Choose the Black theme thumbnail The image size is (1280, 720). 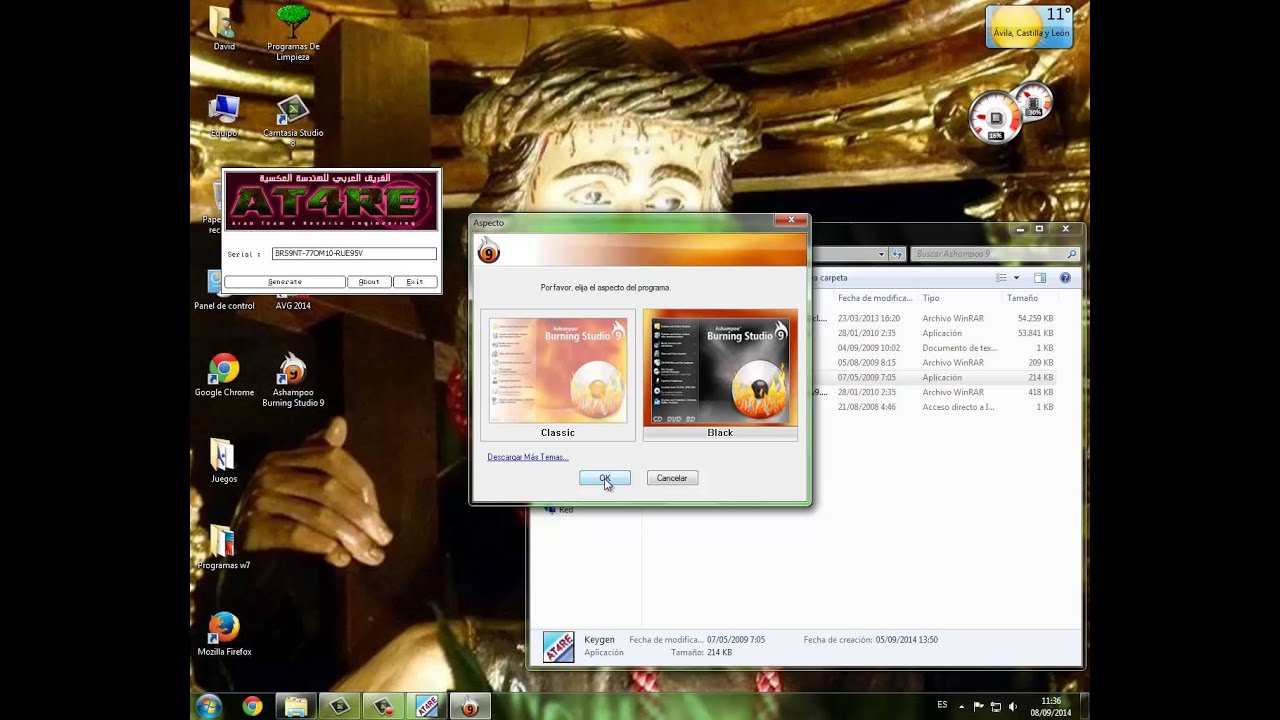tap(720, 375)
